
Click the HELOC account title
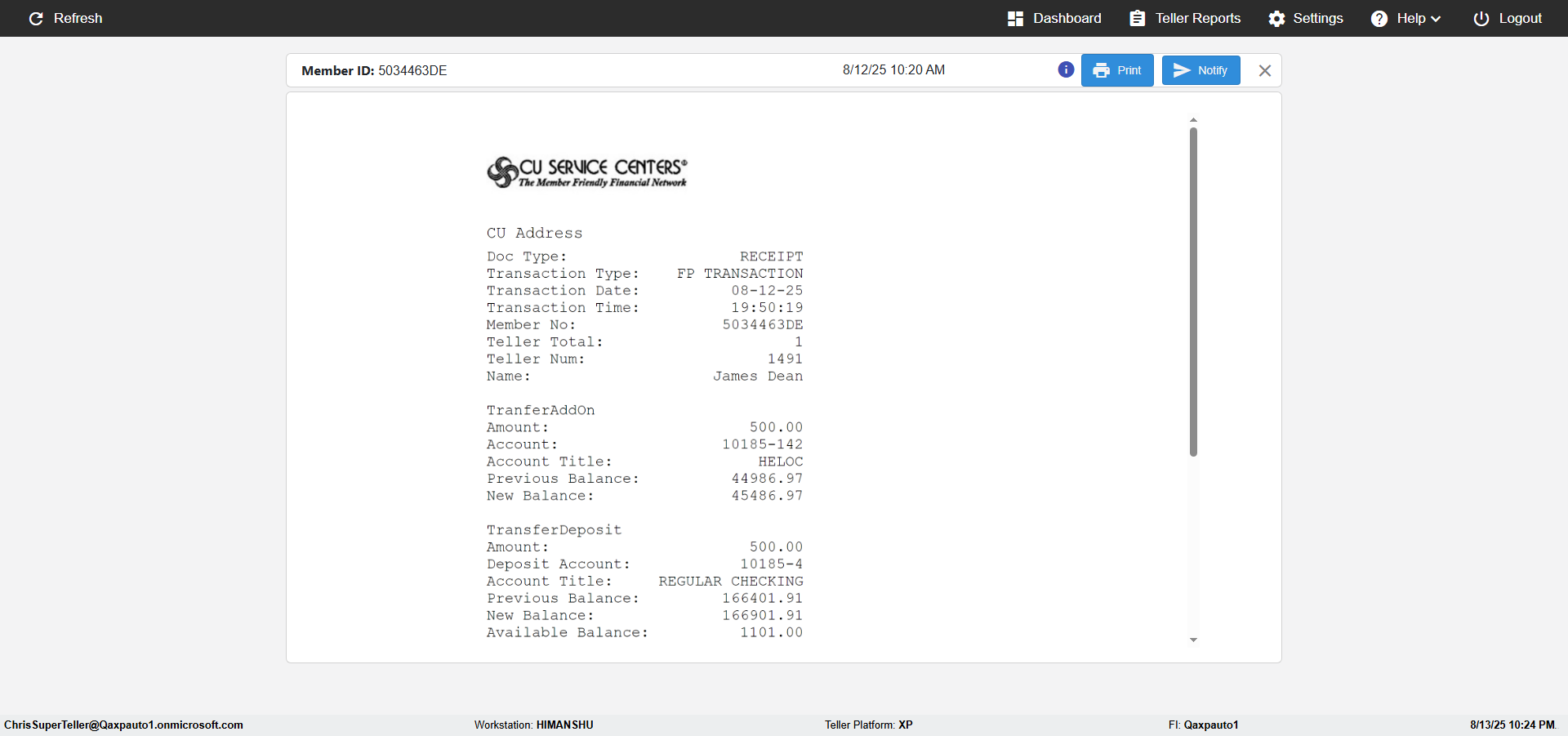coord(781,462)
